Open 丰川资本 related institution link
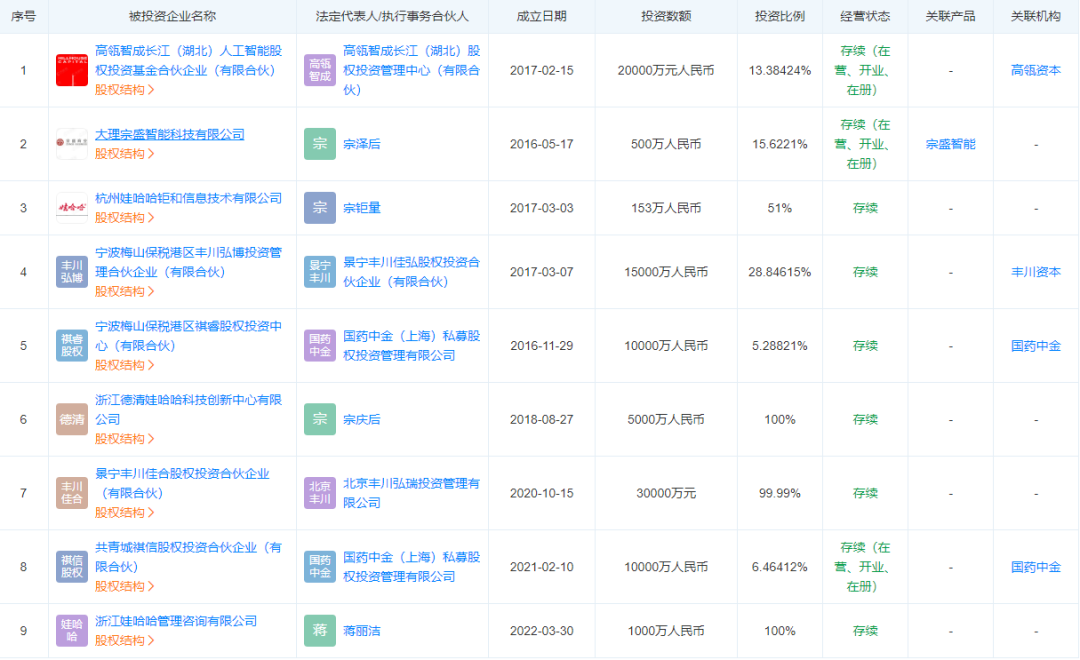Viewport: 1080px width, 660px height. click(x=1036, y=272)
